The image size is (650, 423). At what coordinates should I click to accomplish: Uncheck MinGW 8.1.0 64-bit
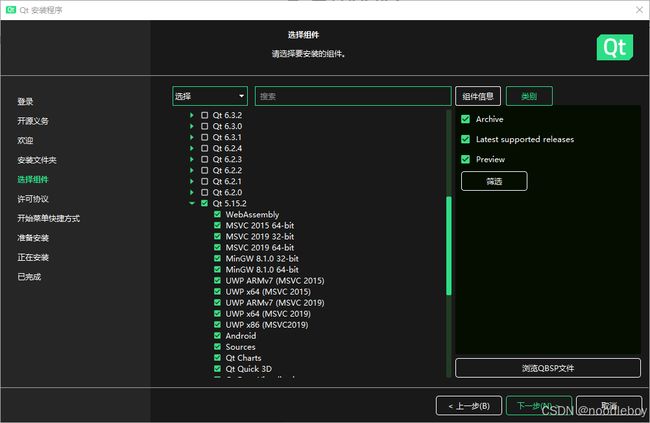tap(217, 270)
